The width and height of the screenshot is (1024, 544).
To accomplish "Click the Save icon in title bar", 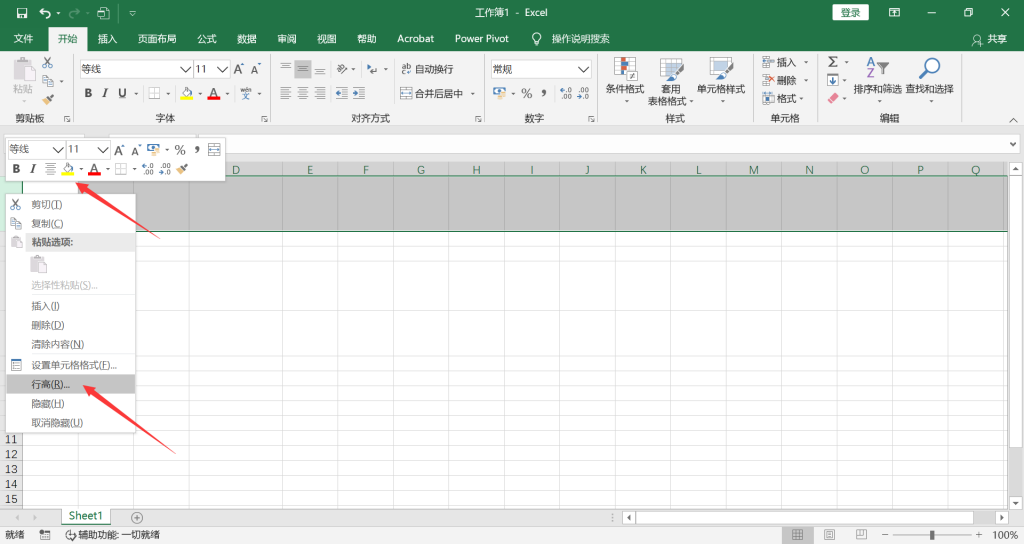I will [22, 13].
